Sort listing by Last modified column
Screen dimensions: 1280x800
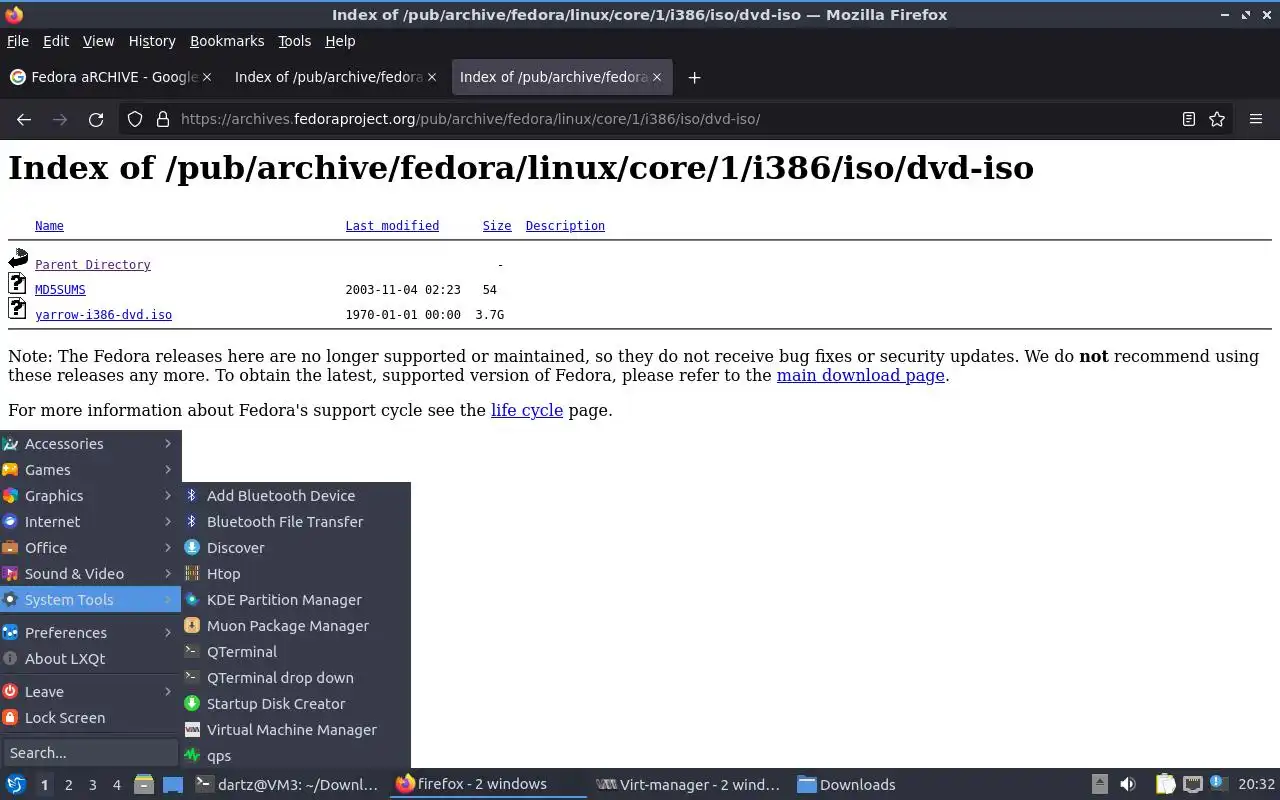(x=392, y=226)
